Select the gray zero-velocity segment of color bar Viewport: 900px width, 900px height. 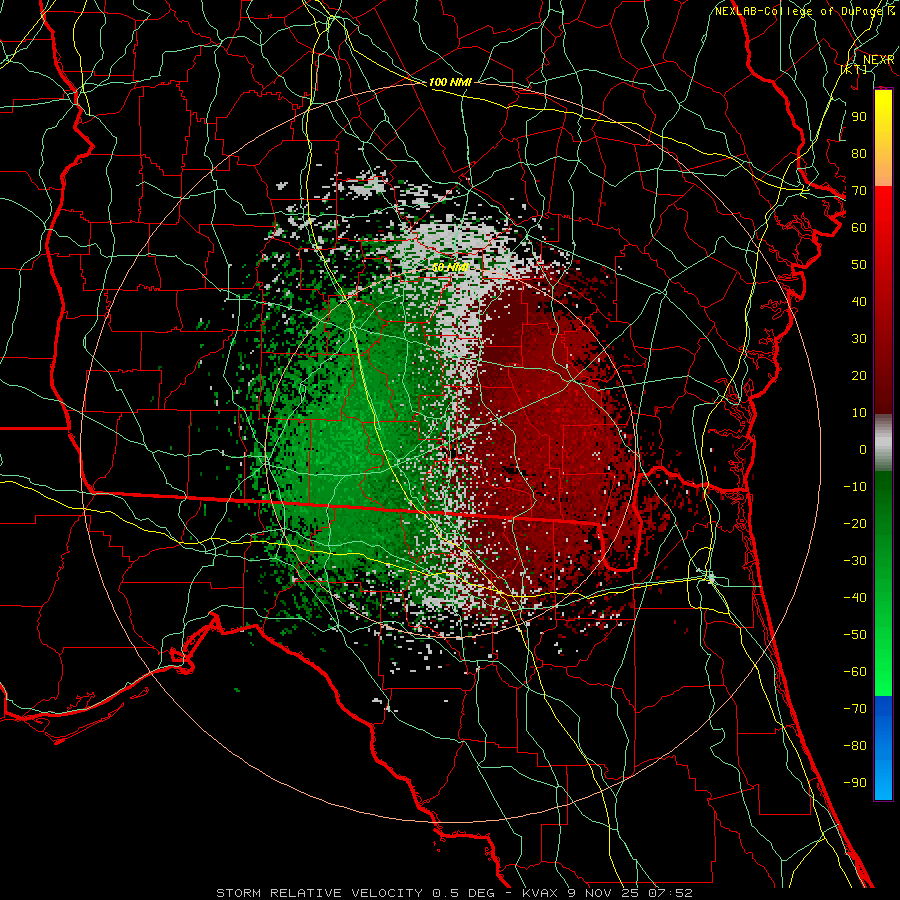[883, 443]
